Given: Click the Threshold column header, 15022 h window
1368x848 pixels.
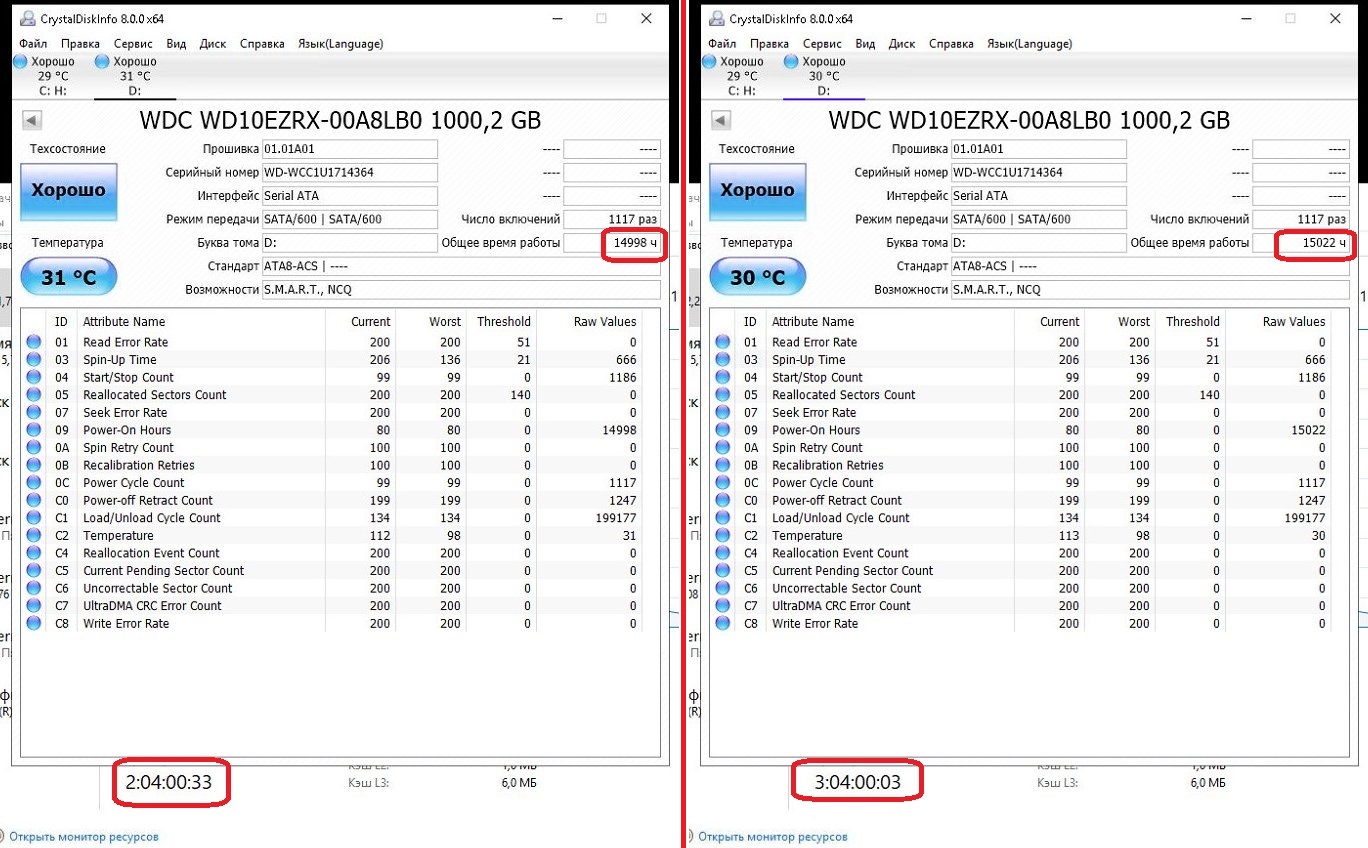Looking at the screenshot, I should pyautogui.click(x=1193, y=322).
